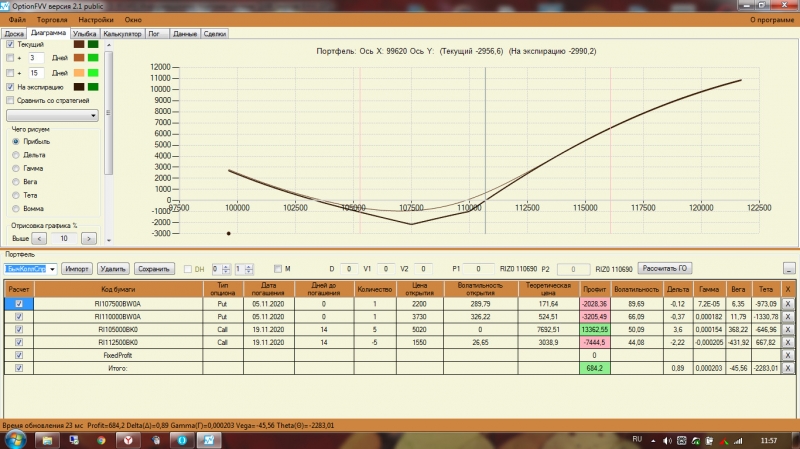Select the Прибыль radio button
The width and height of the screenshot is (800, 449).
point(16,141)
